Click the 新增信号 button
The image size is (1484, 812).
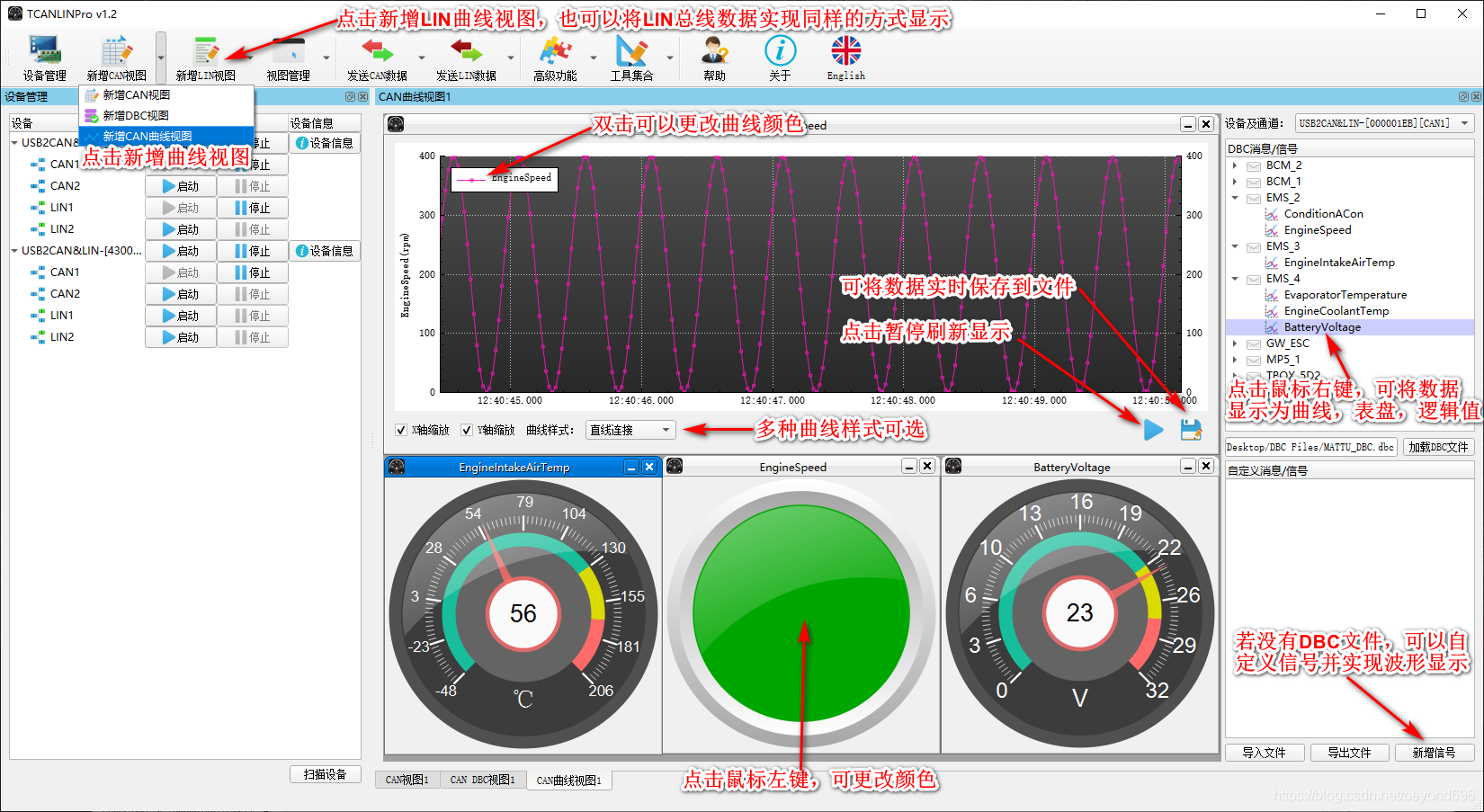1434,753
